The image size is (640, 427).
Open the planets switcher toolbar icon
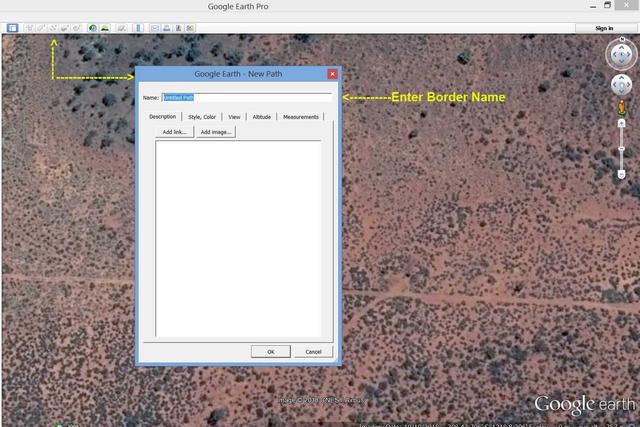pyautogui.click(x=121, y=28)
